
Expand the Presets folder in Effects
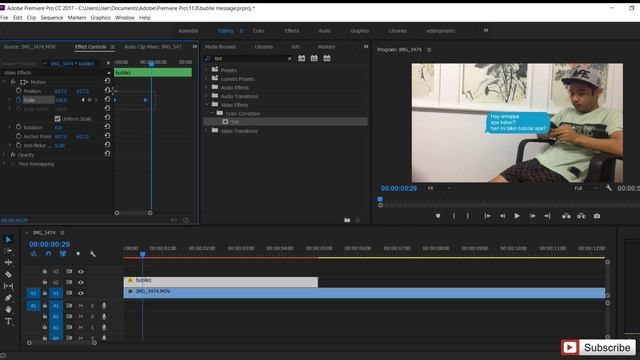pyautogui.click(x=206, y=70)
